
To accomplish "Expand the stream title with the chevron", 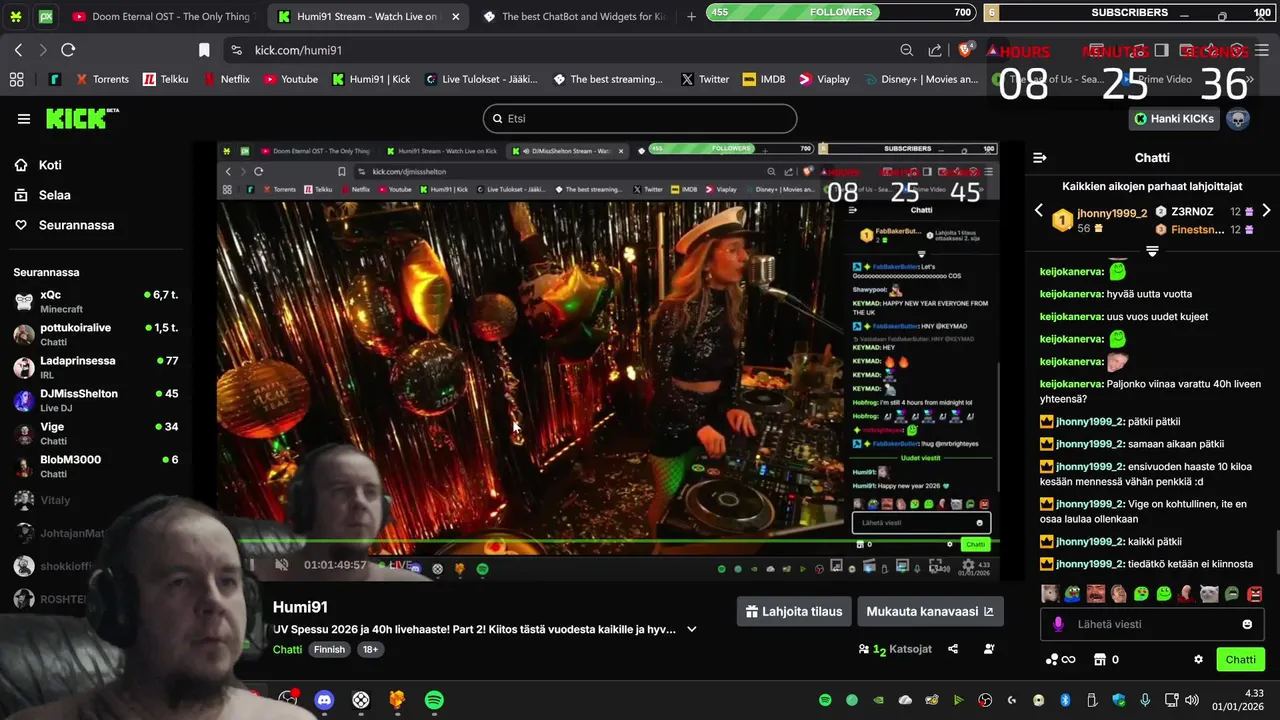I will [691, 630].
